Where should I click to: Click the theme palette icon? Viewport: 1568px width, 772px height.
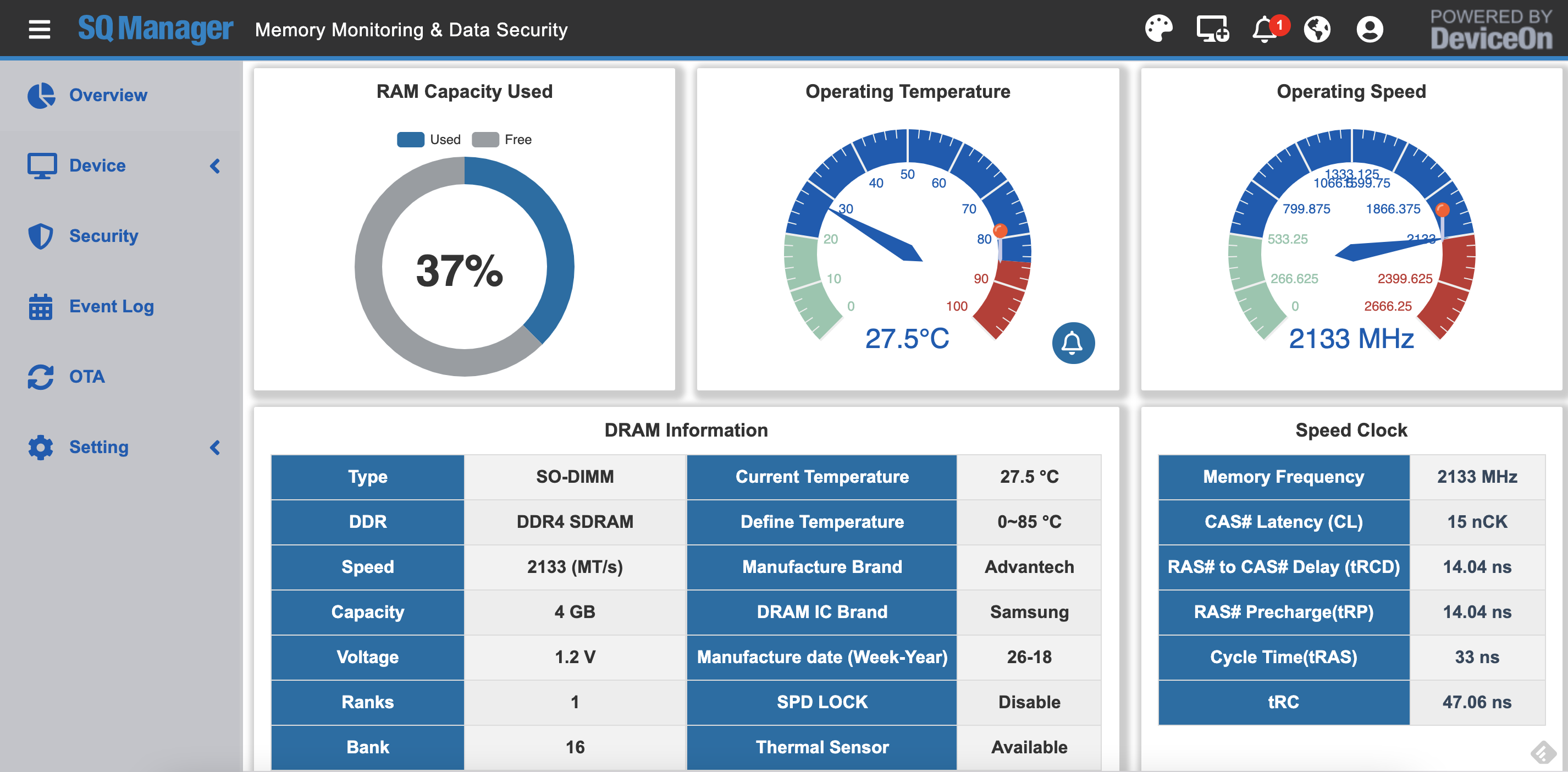point(1158,29)
